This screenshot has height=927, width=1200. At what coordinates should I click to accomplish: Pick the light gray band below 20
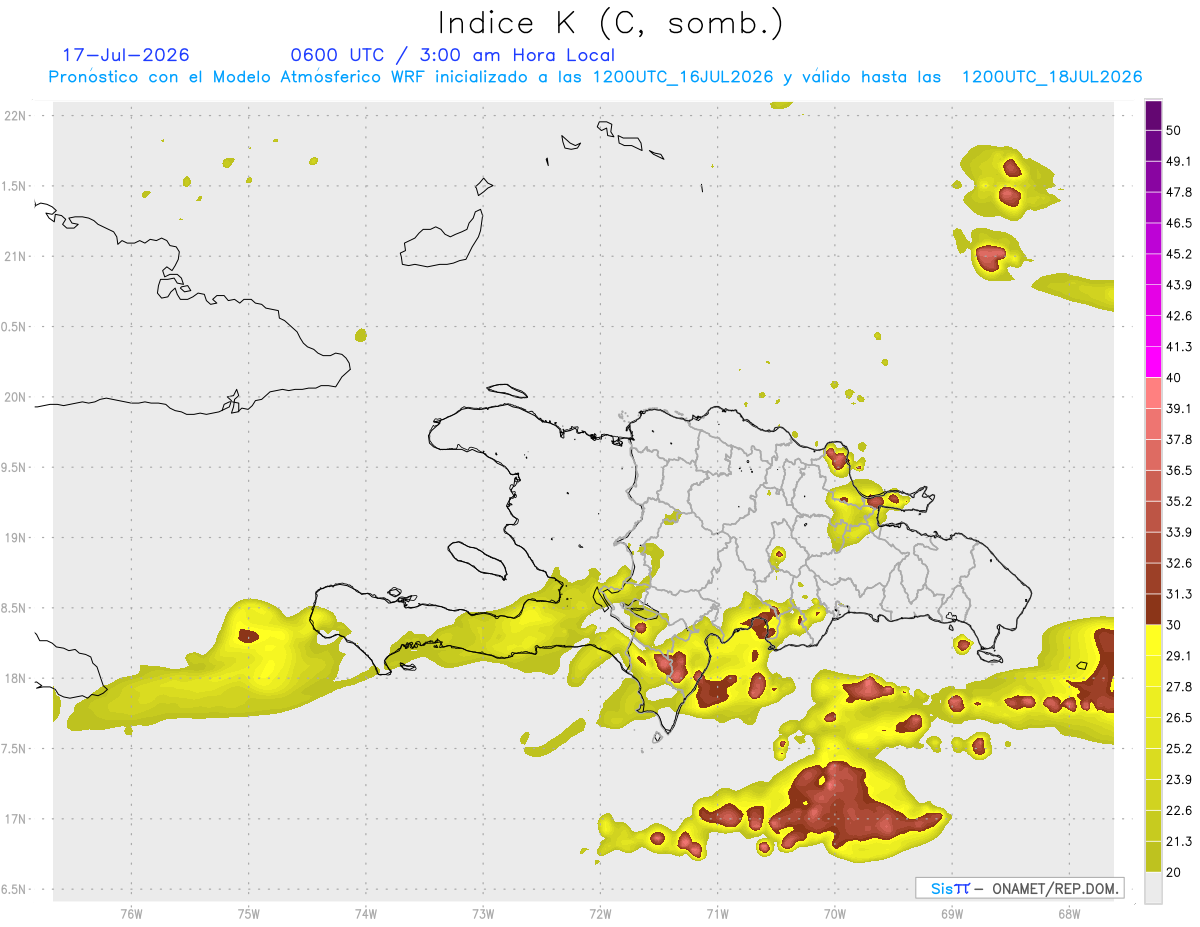pos(1153,888)
